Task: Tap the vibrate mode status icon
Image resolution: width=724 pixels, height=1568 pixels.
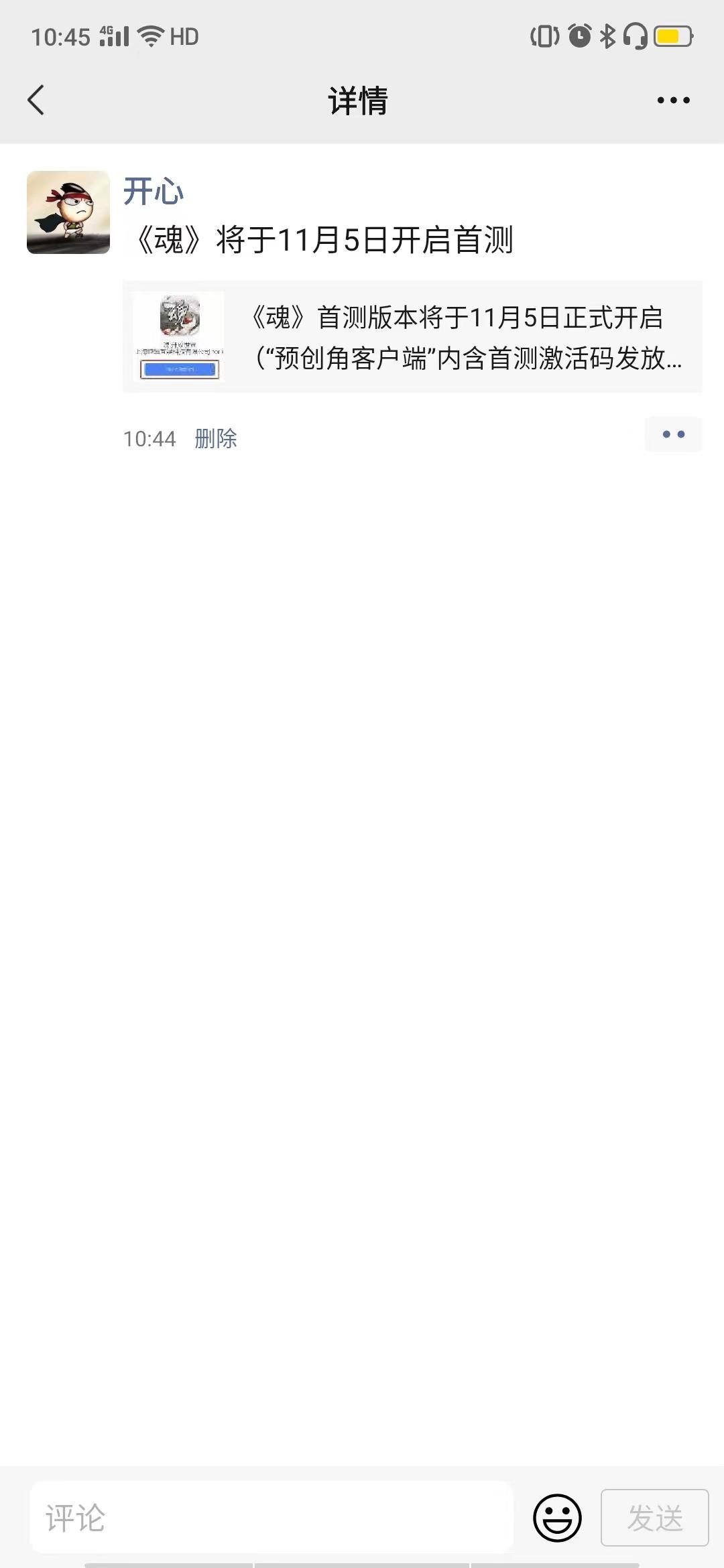Action: click(x=544, y=36)
